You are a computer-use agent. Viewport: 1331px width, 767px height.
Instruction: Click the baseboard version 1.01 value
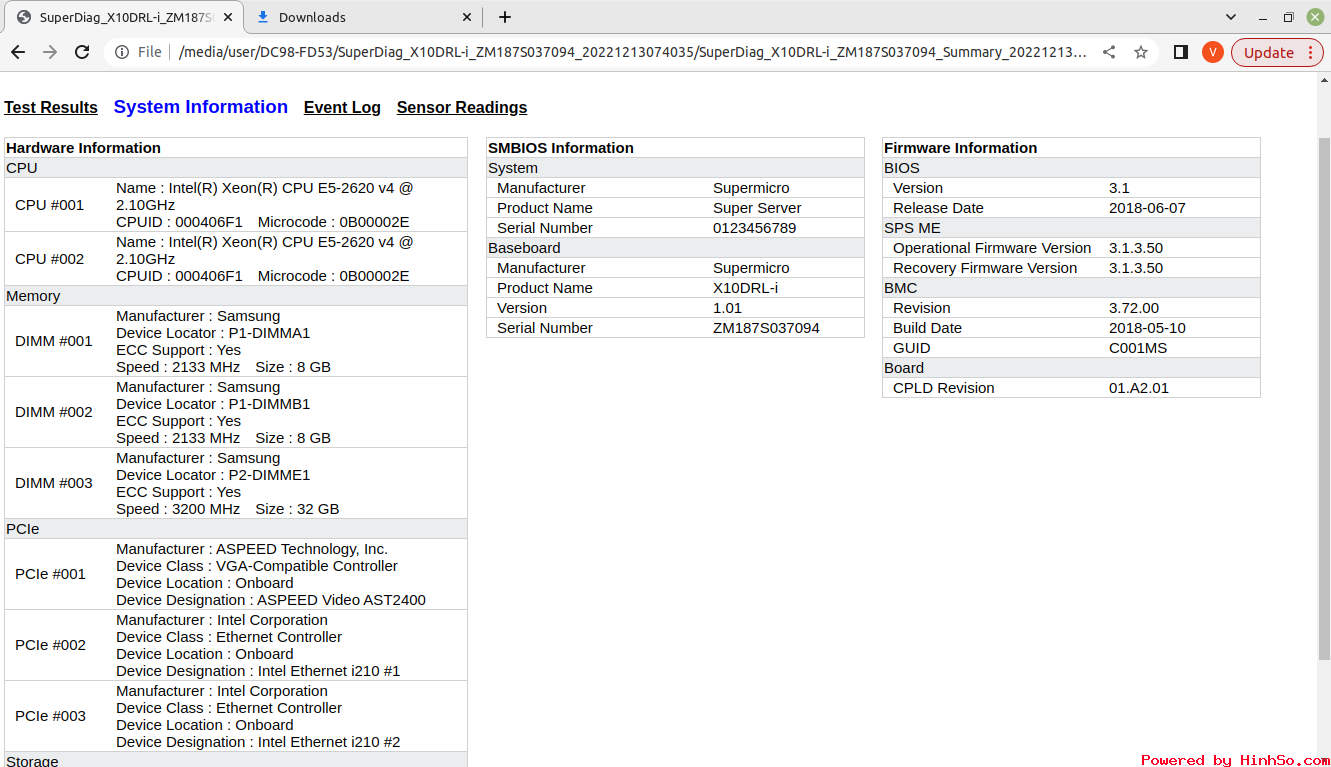727,308
